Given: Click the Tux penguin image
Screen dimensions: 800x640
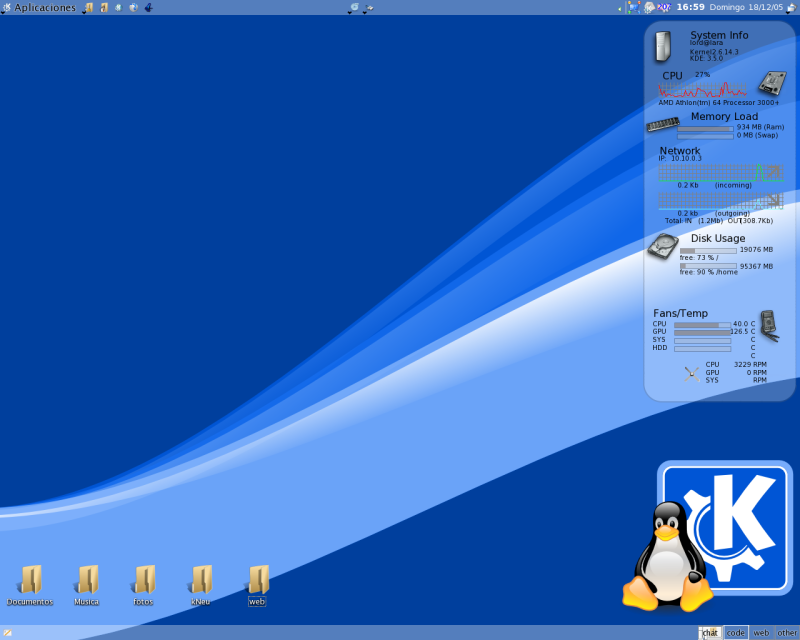Looking at the screenshot, I should [x=667, y=556].
